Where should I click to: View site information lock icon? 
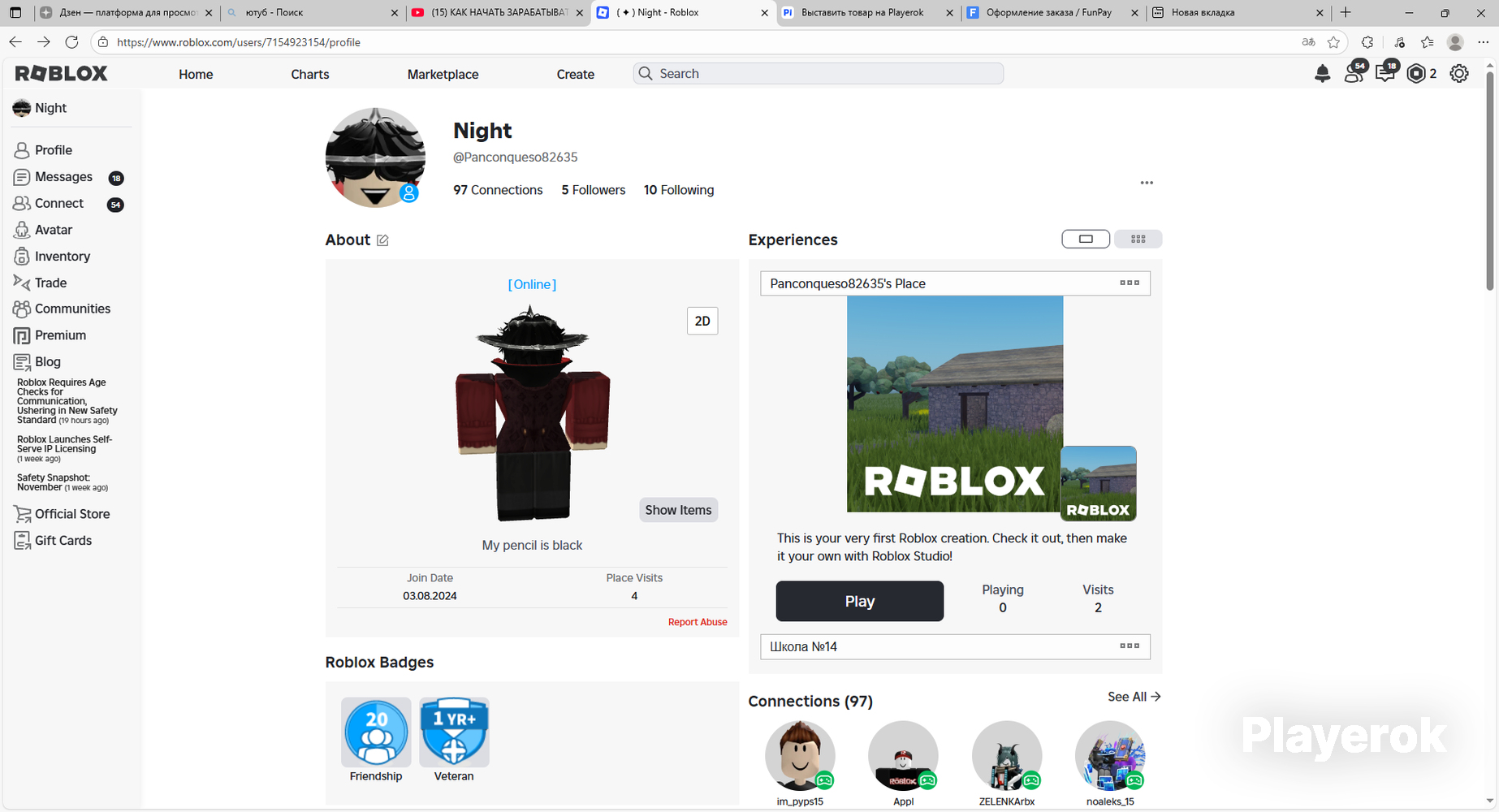point(102,42)
